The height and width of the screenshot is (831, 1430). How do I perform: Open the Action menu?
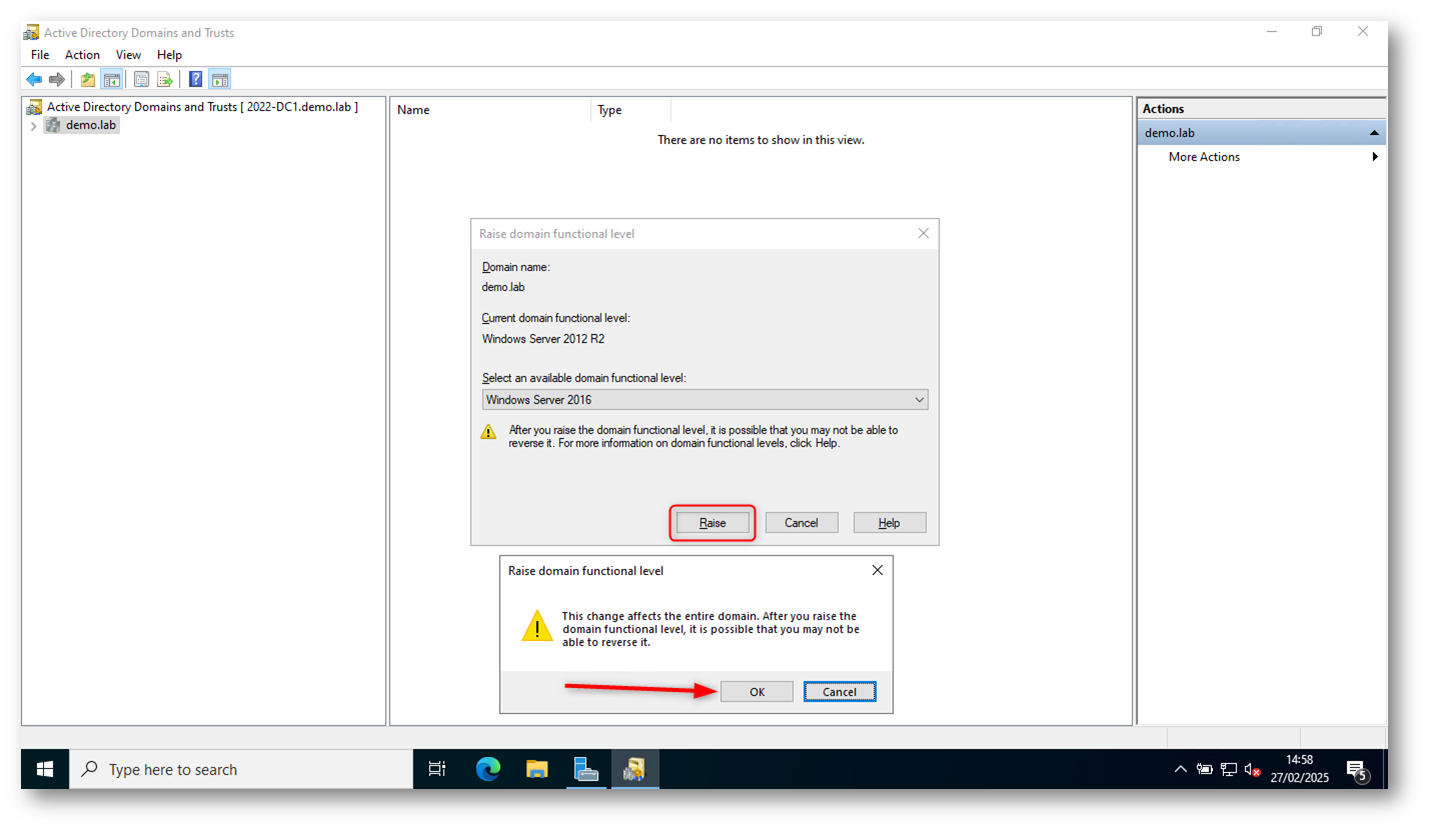[x=83, y=55]
